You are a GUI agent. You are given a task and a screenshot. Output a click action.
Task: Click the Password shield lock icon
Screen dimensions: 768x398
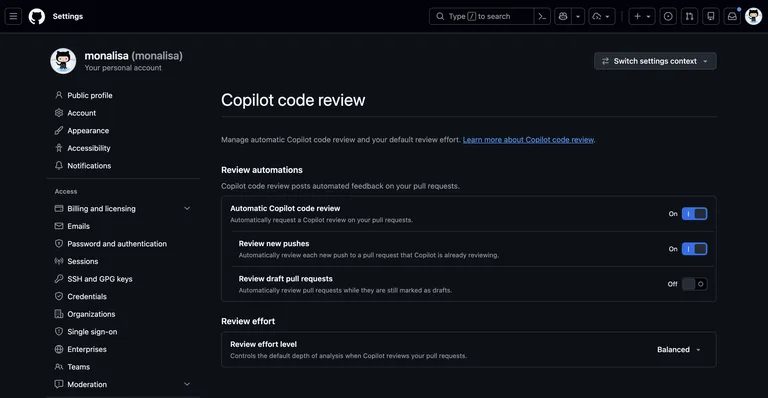click(59, 244)
